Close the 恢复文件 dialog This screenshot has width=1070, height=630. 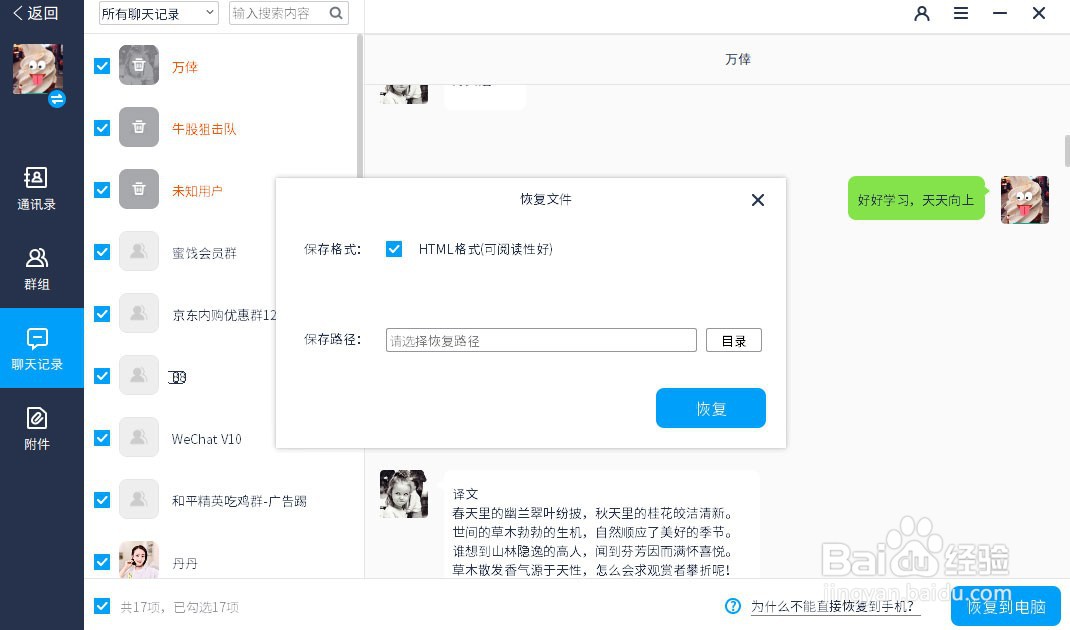[757, 200]
